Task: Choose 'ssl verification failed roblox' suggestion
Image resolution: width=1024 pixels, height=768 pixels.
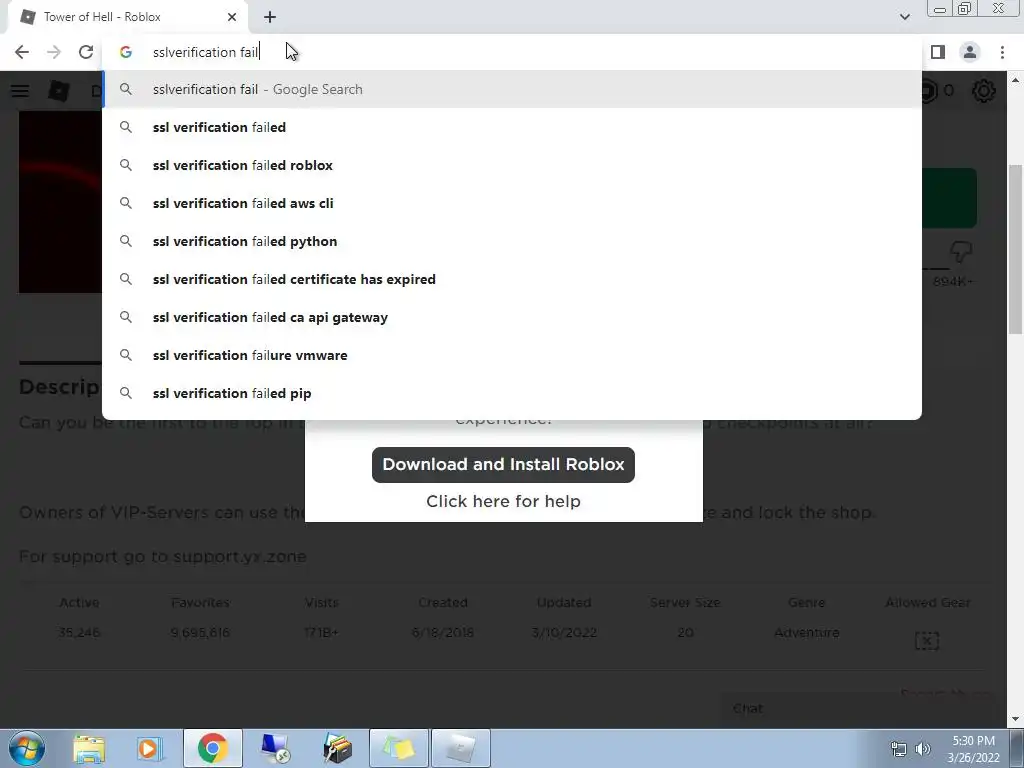Action: tap(512, 165)
